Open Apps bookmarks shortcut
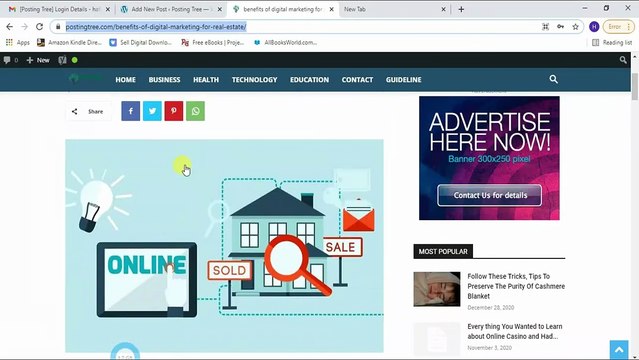This screenshot has width=639, height=360. pyautogui.click(x=18, y=42)
